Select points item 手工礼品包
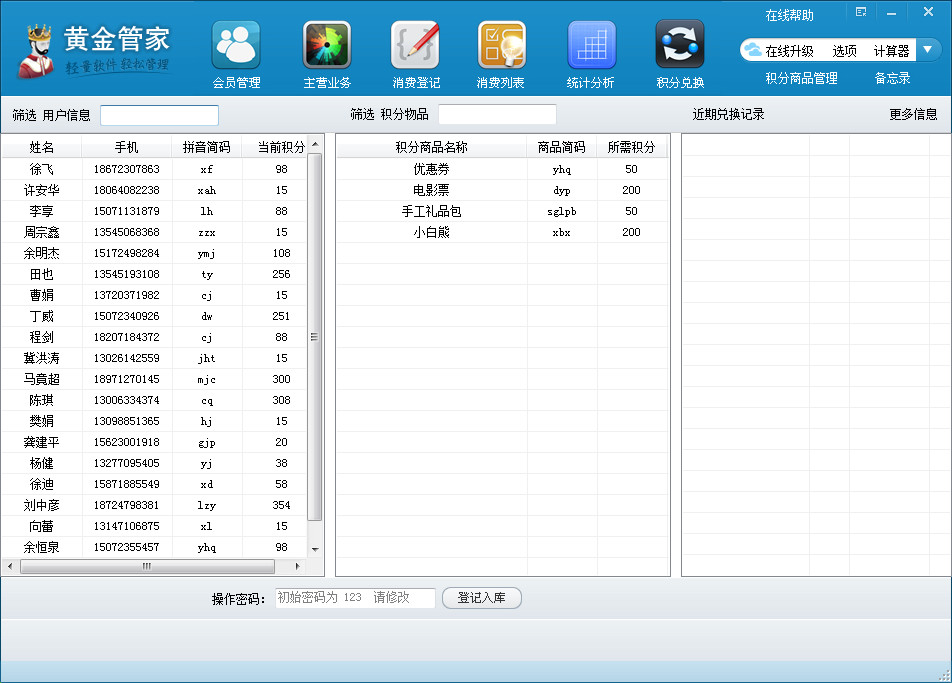The image size is (952, 683). 502,211
